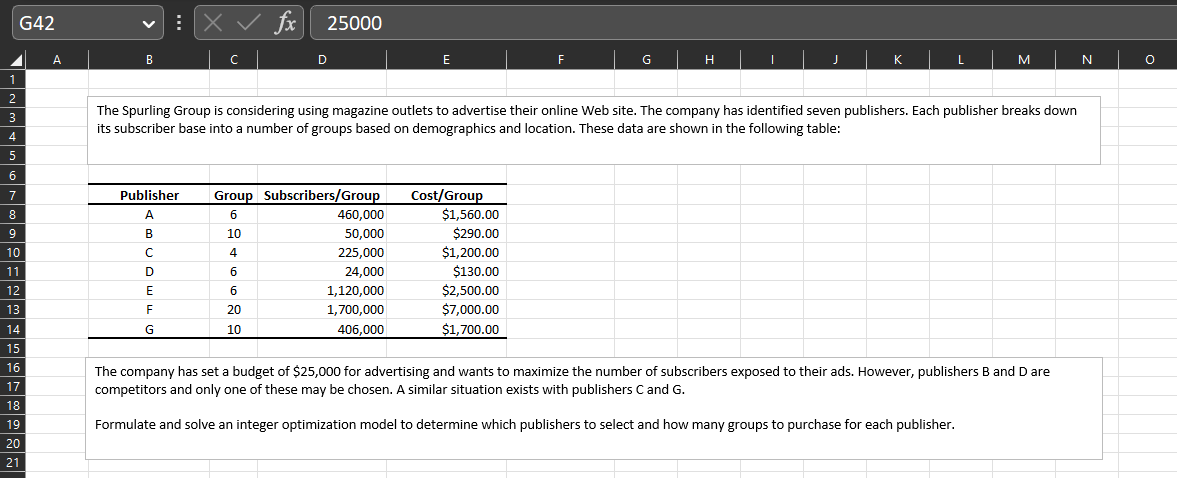Select column B header
The height and width of the screenshot is (478, 1177).
(x=149, y=60)
